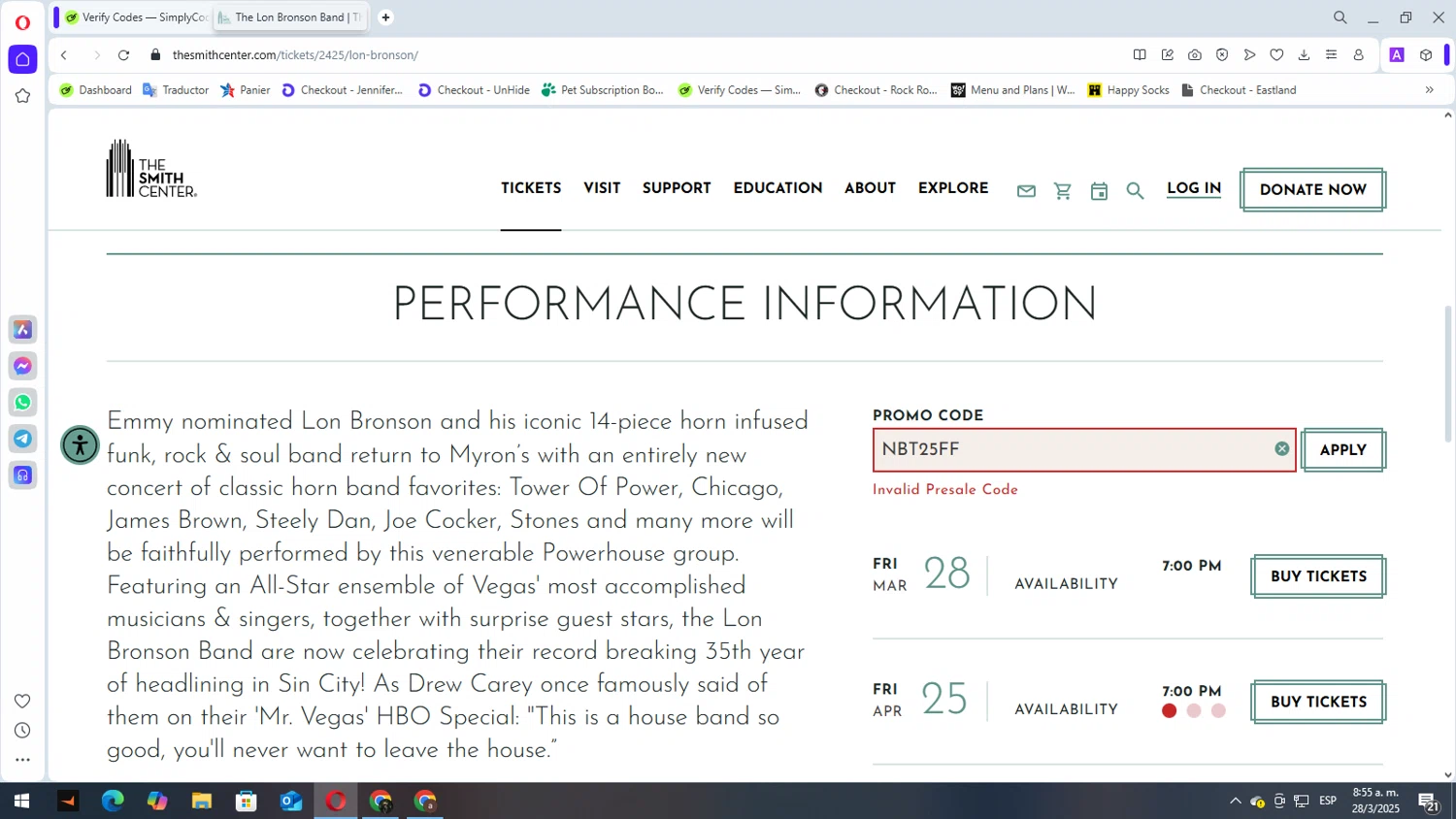This screenshot has width=1456, height=819.
Task: Open the Happy Socks bookmark
Action: coord(1128,90)
